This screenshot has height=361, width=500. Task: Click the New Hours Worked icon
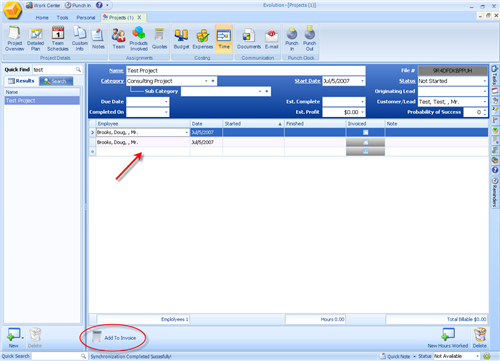tap(448, 337)
